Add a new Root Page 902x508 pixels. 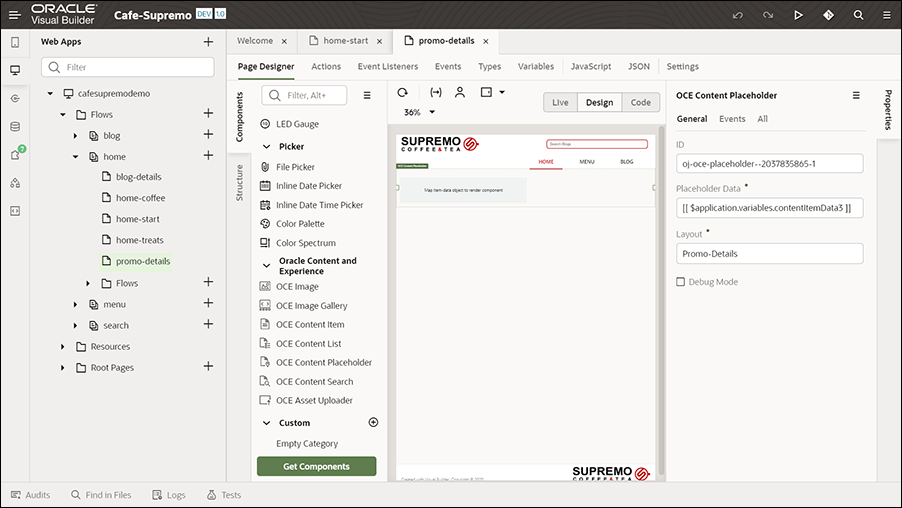(208, 366)
